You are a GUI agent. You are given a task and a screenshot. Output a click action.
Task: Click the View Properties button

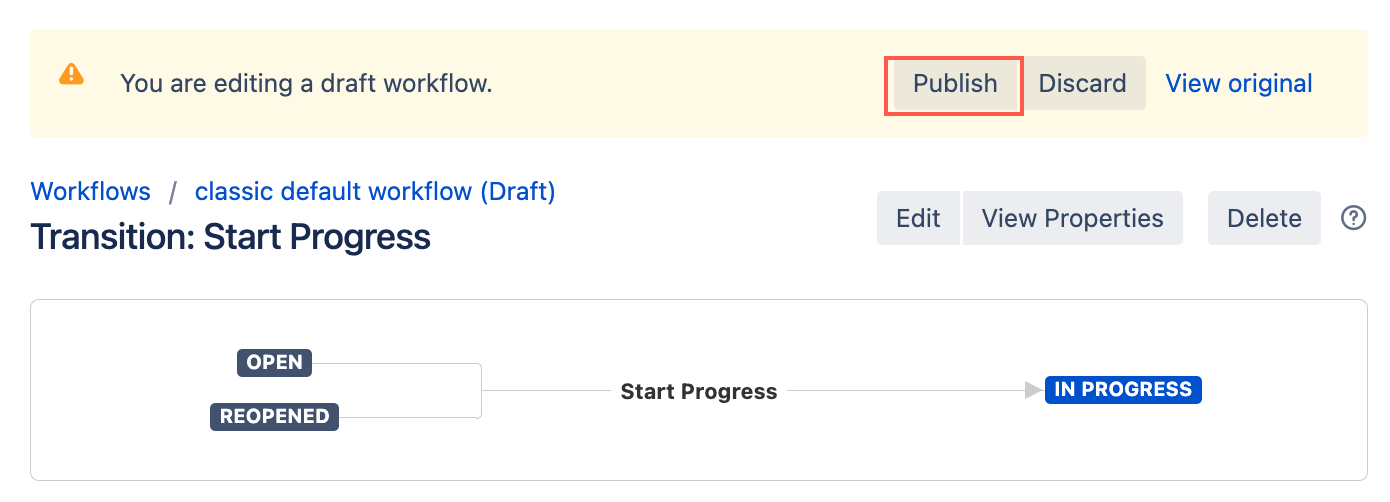point(1072,218)
